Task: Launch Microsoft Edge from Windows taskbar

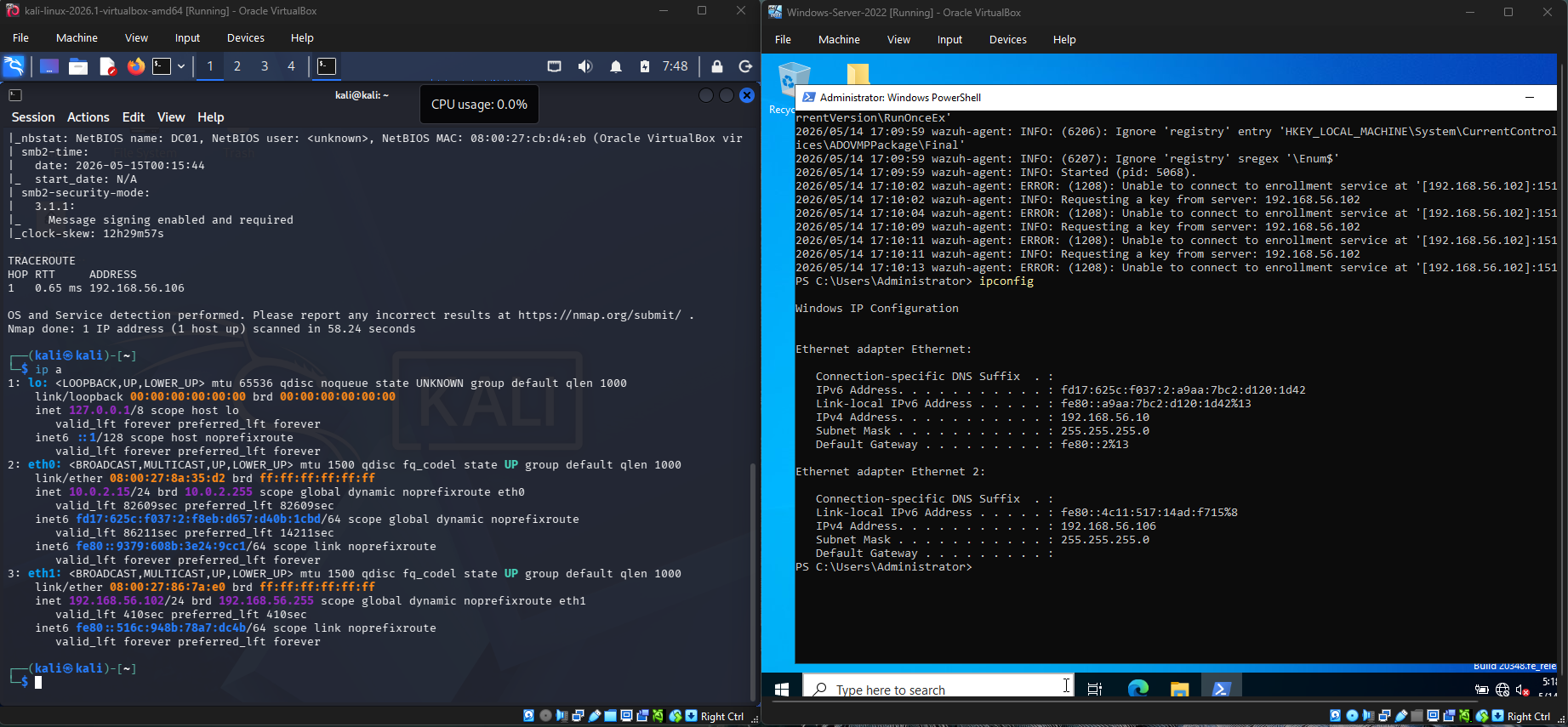Action: (1138, 689)
